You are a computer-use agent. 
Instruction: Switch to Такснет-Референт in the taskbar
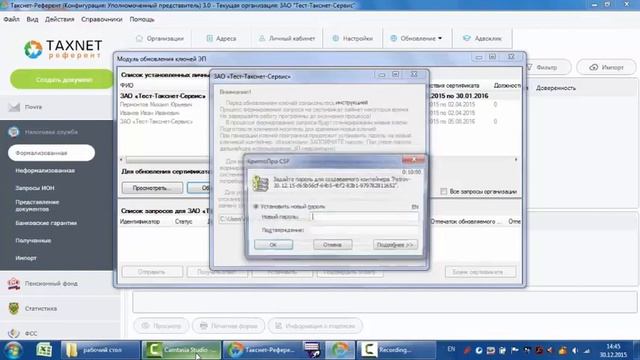262,350
